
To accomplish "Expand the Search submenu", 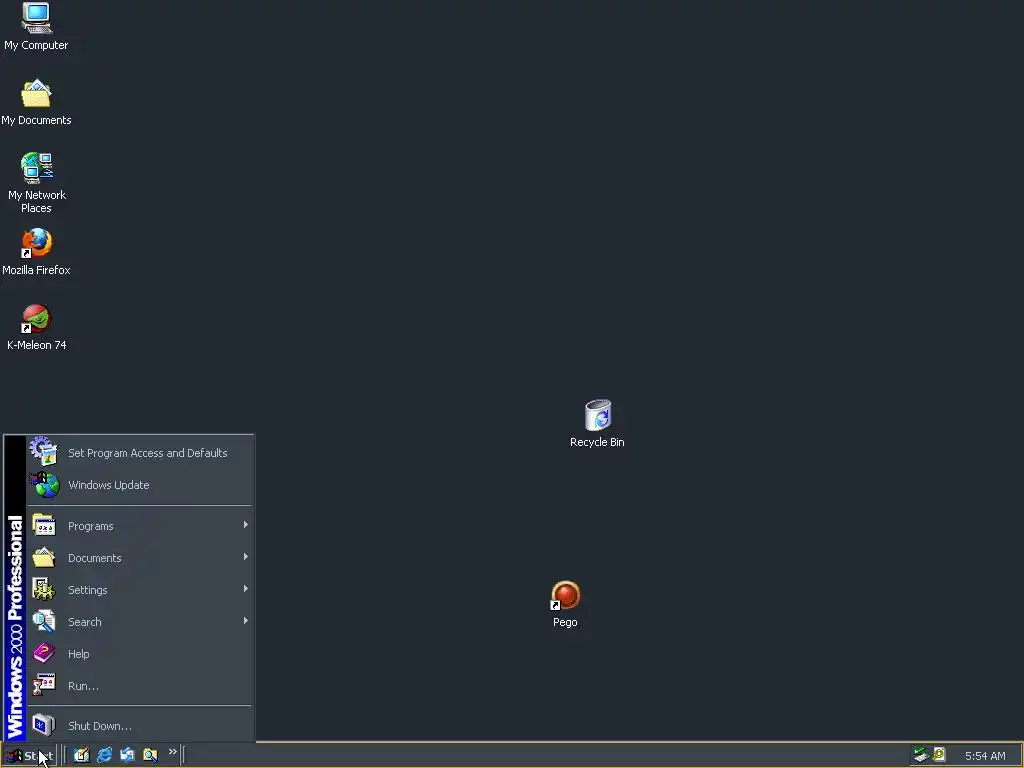I will tap(139, 622).
